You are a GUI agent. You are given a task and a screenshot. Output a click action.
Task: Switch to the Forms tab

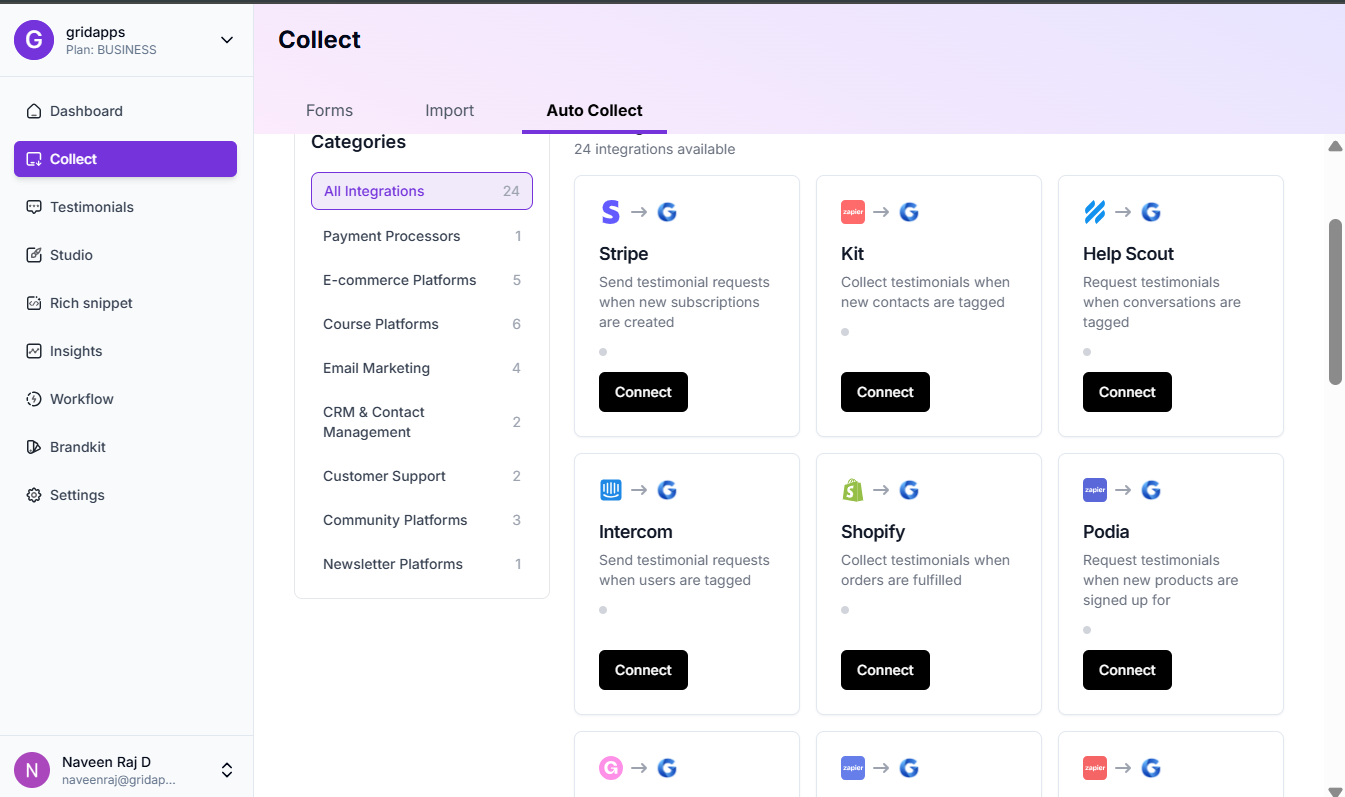(x=329, y=110)
